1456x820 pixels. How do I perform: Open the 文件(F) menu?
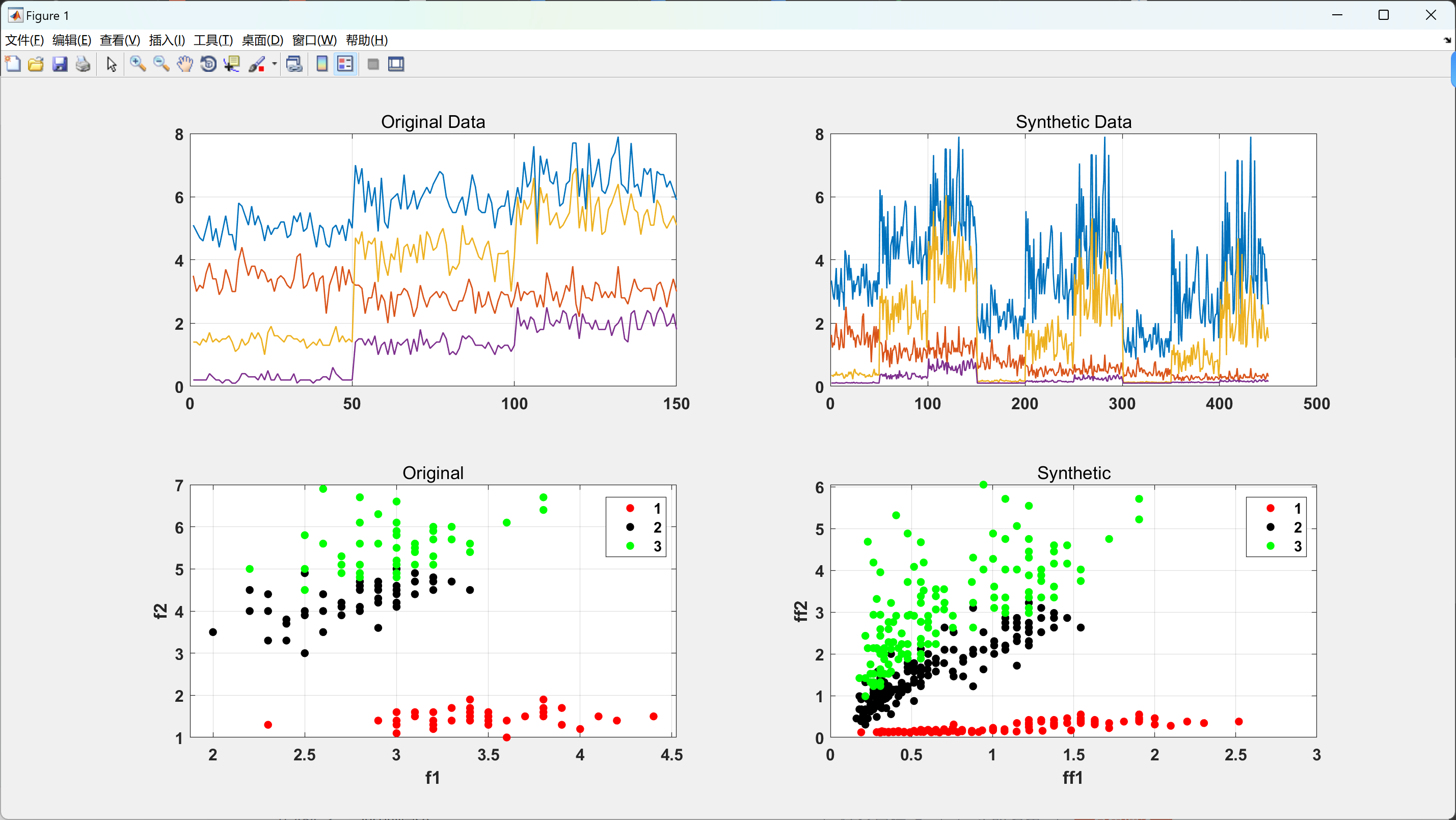(24, 40)
